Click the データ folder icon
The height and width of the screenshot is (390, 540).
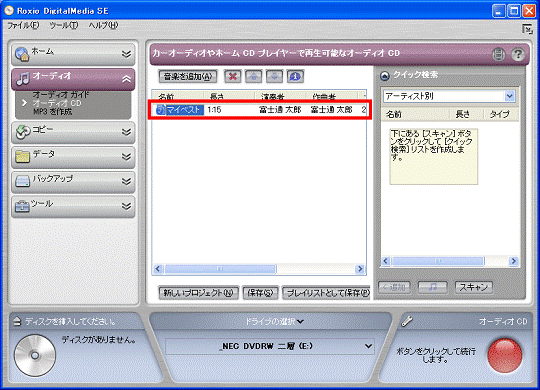pos(23,156)
